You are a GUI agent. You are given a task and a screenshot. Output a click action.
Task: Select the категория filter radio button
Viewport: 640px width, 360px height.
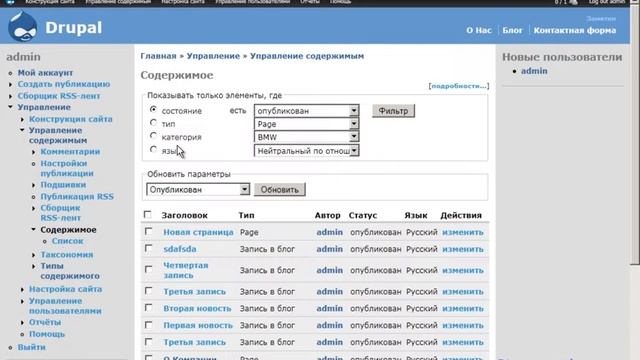pos(153,136)
